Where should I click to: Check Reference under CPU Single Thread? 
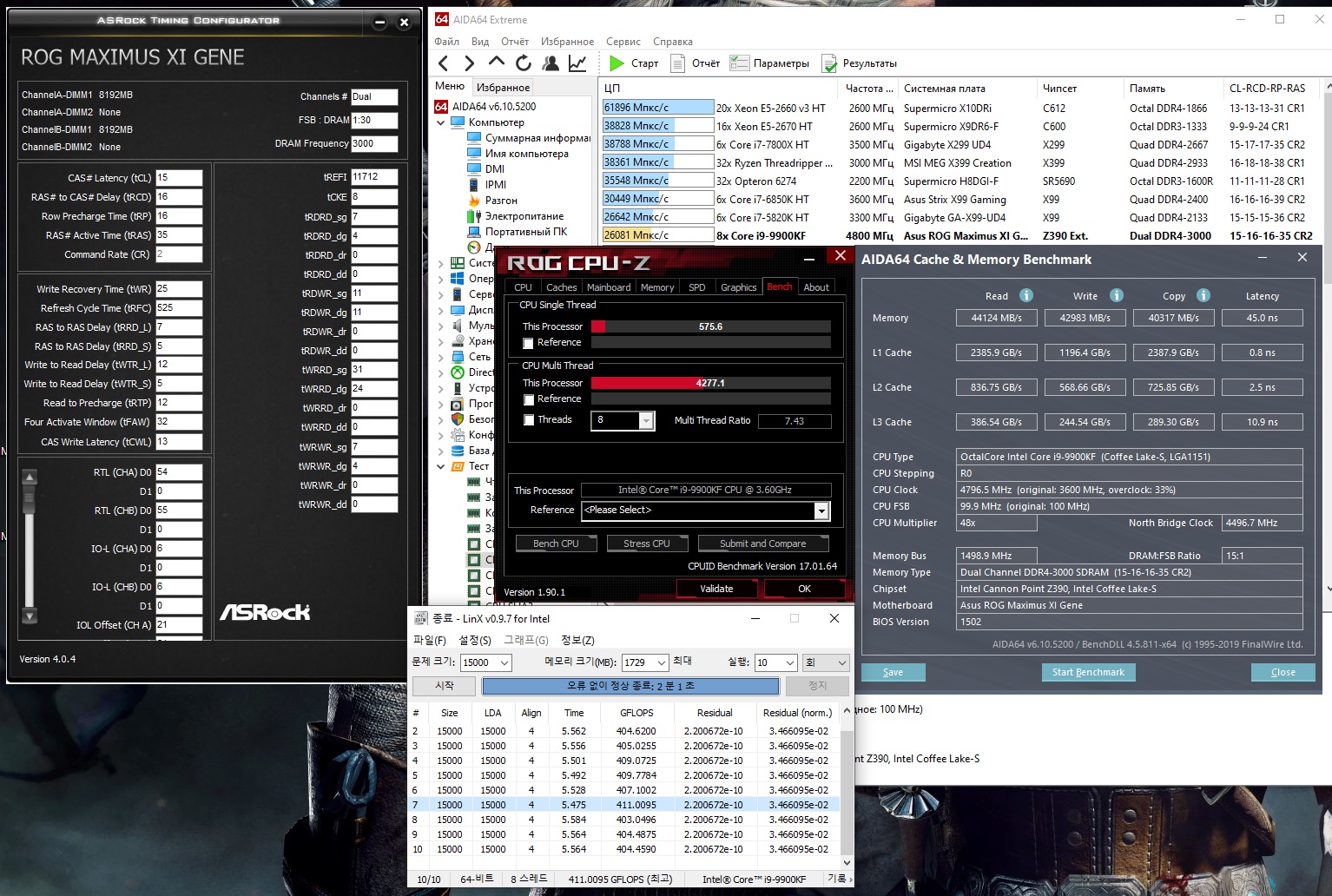(529, 343)
